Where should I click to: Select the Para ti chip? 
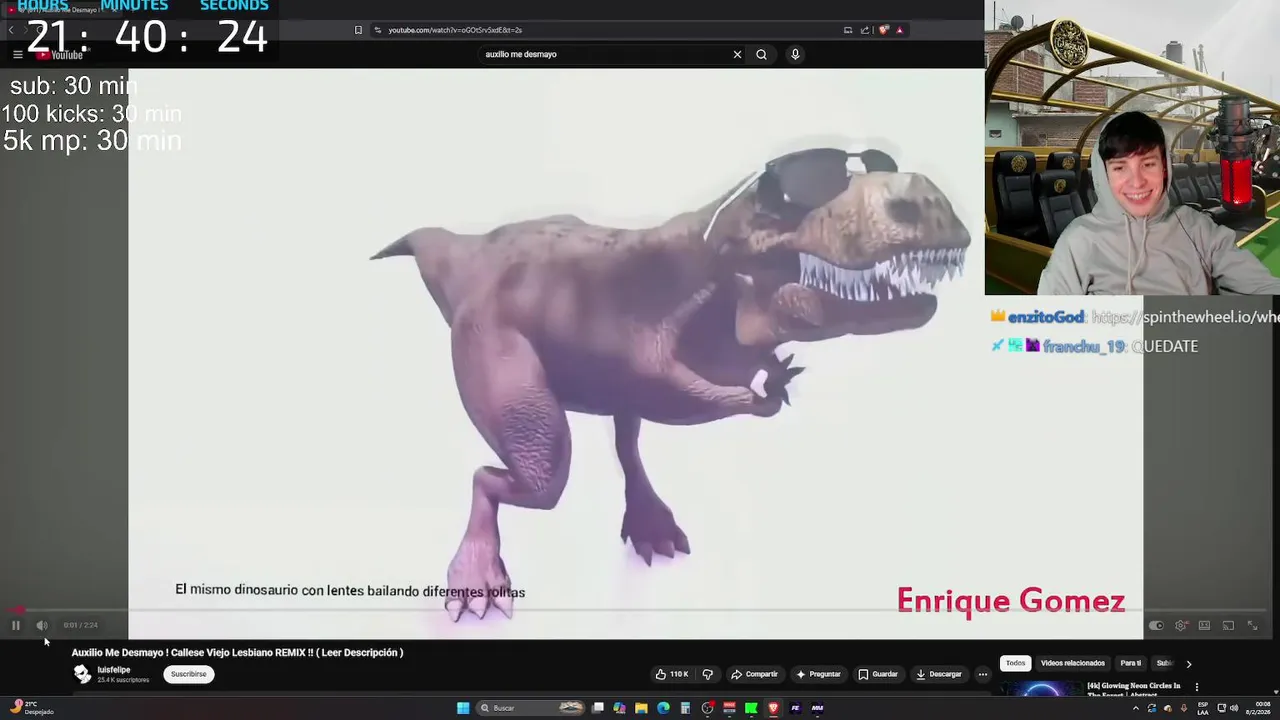[1130, 663]
